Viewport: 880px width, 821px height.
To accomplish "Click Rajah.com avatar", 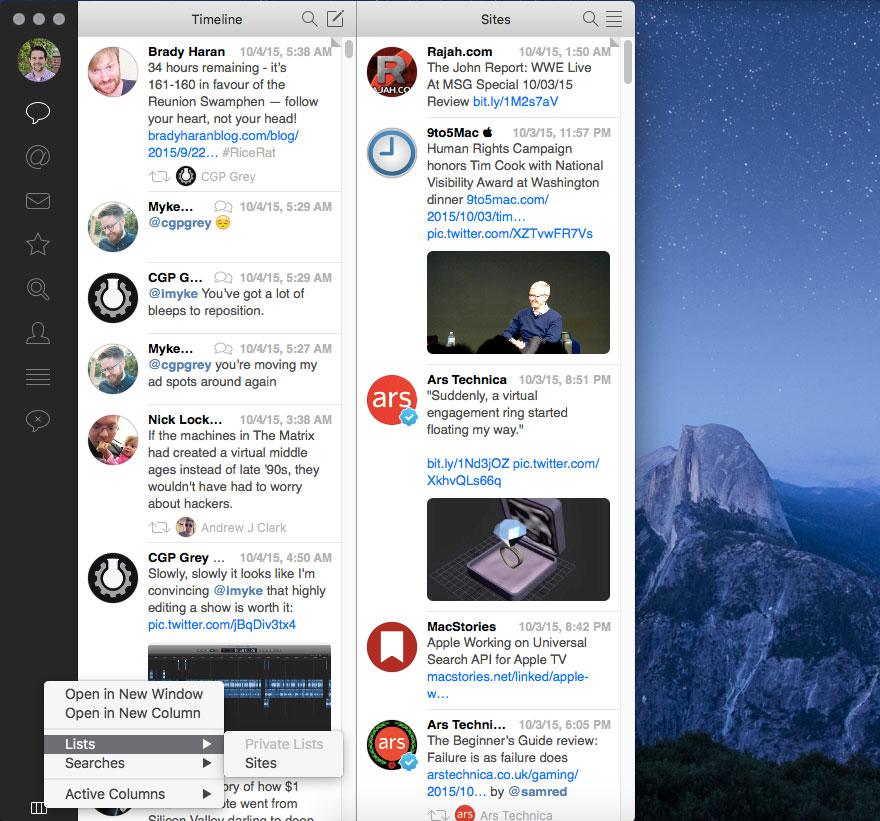I will click(392, 72).
